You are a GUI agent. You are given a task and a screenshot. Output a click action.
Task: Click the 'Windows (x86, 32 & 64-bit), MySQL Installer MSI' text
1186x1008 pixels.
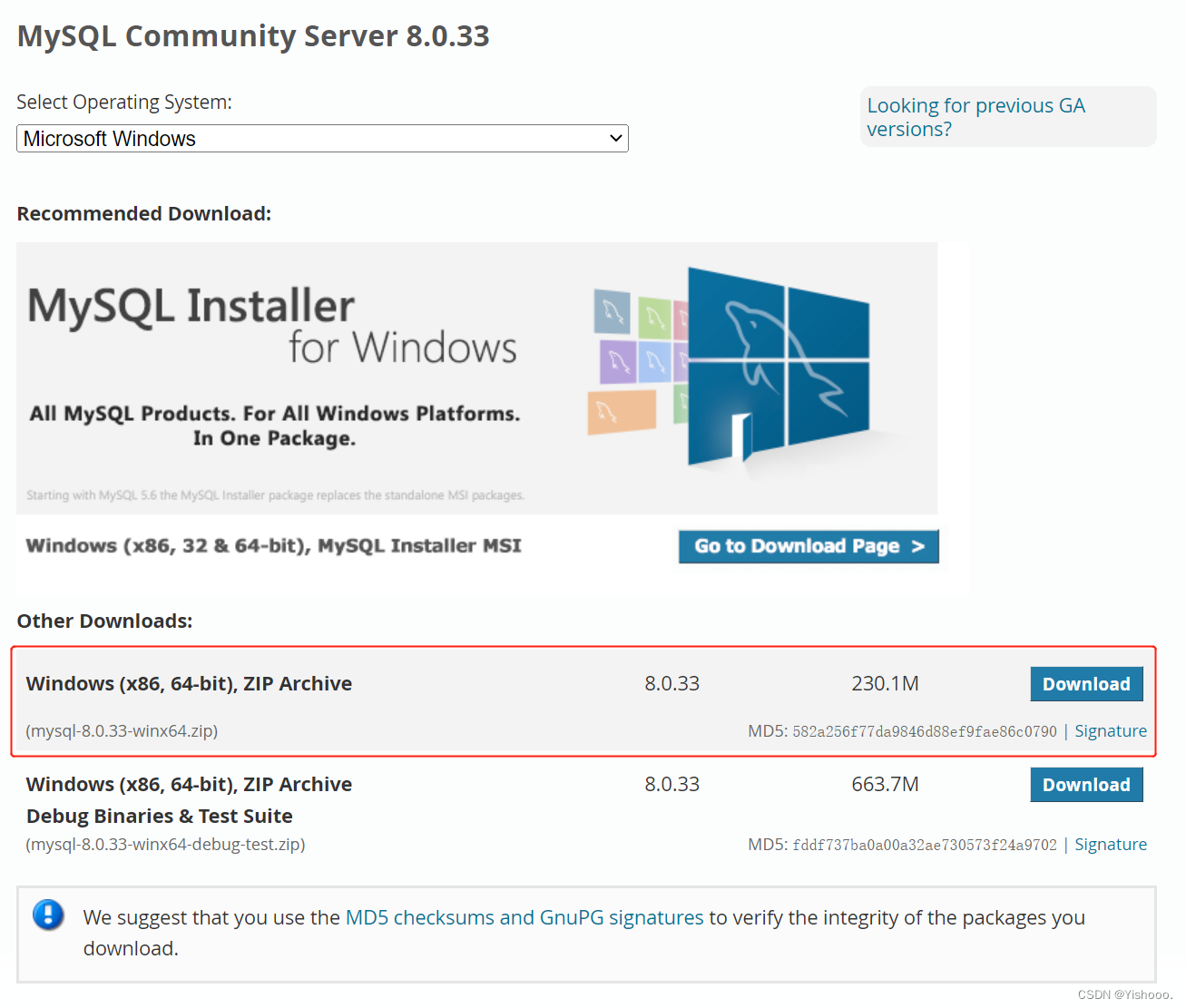[273, 545]
